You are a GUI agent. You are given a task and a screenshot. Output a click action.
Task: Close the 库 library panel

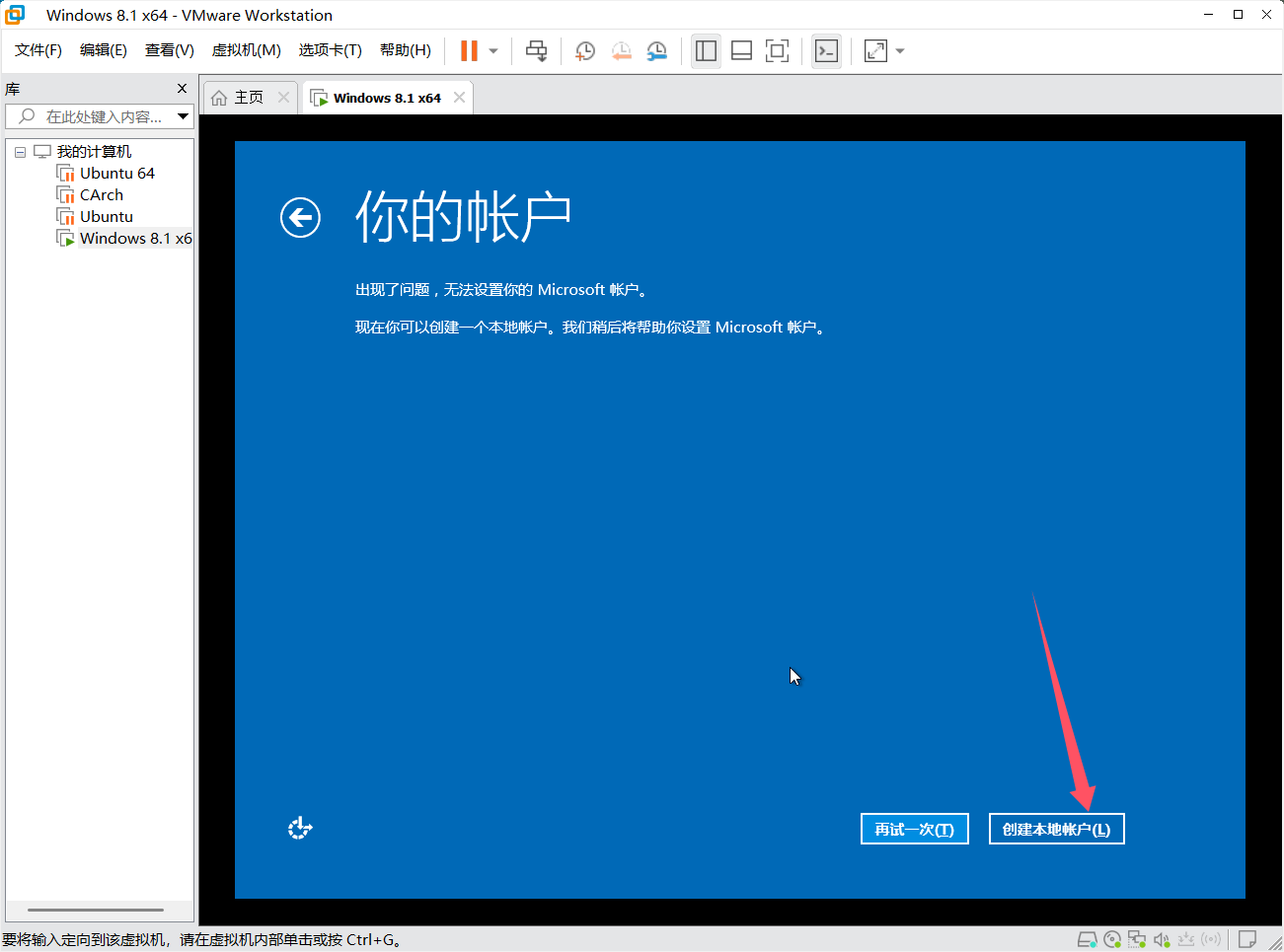(182, 88)
